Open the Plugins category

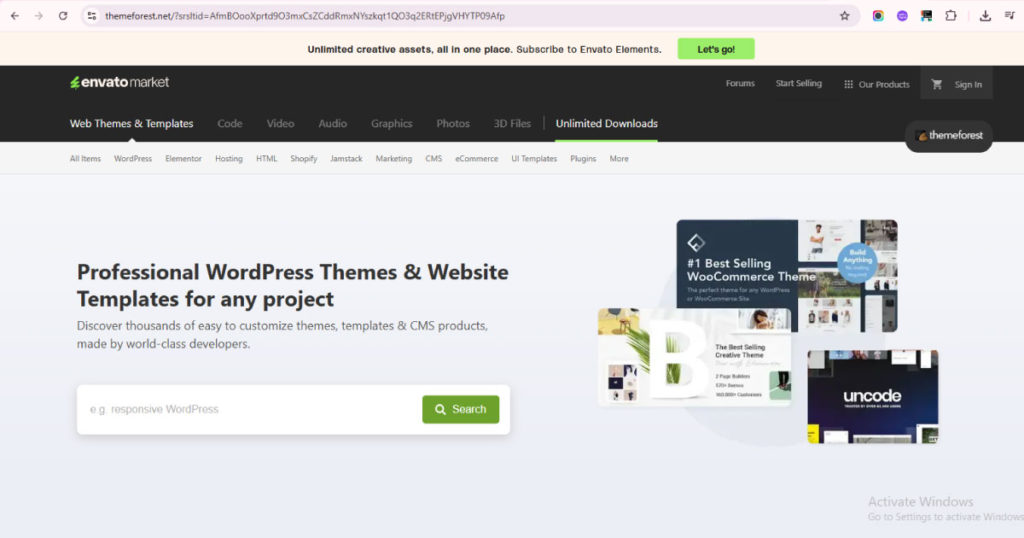pyautogui.click(x=583, y=159)
